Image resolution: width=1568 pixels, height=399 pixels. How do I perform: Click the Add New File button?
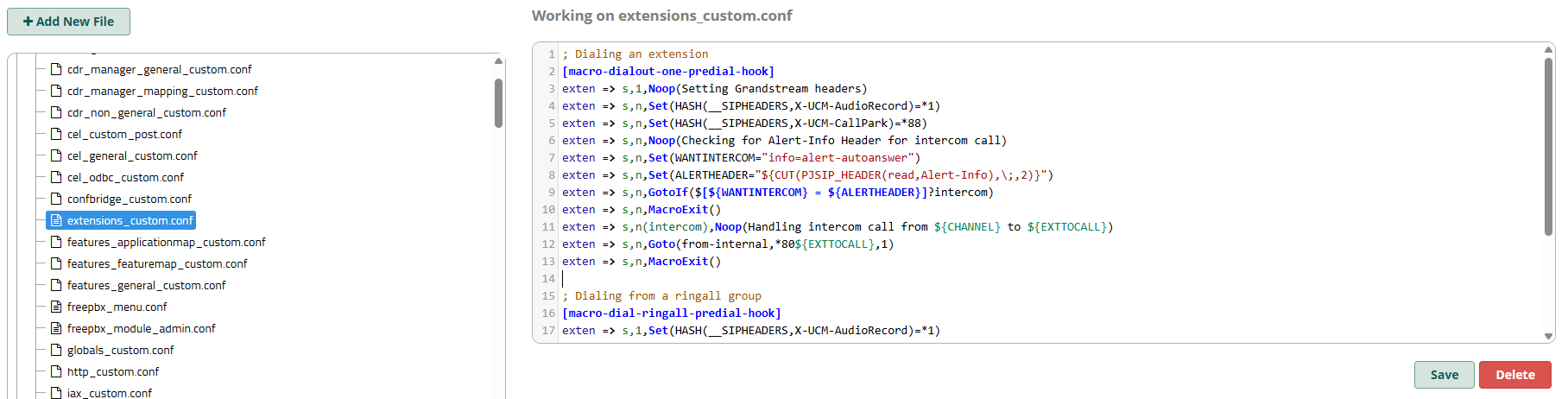(x=68, y=22)
